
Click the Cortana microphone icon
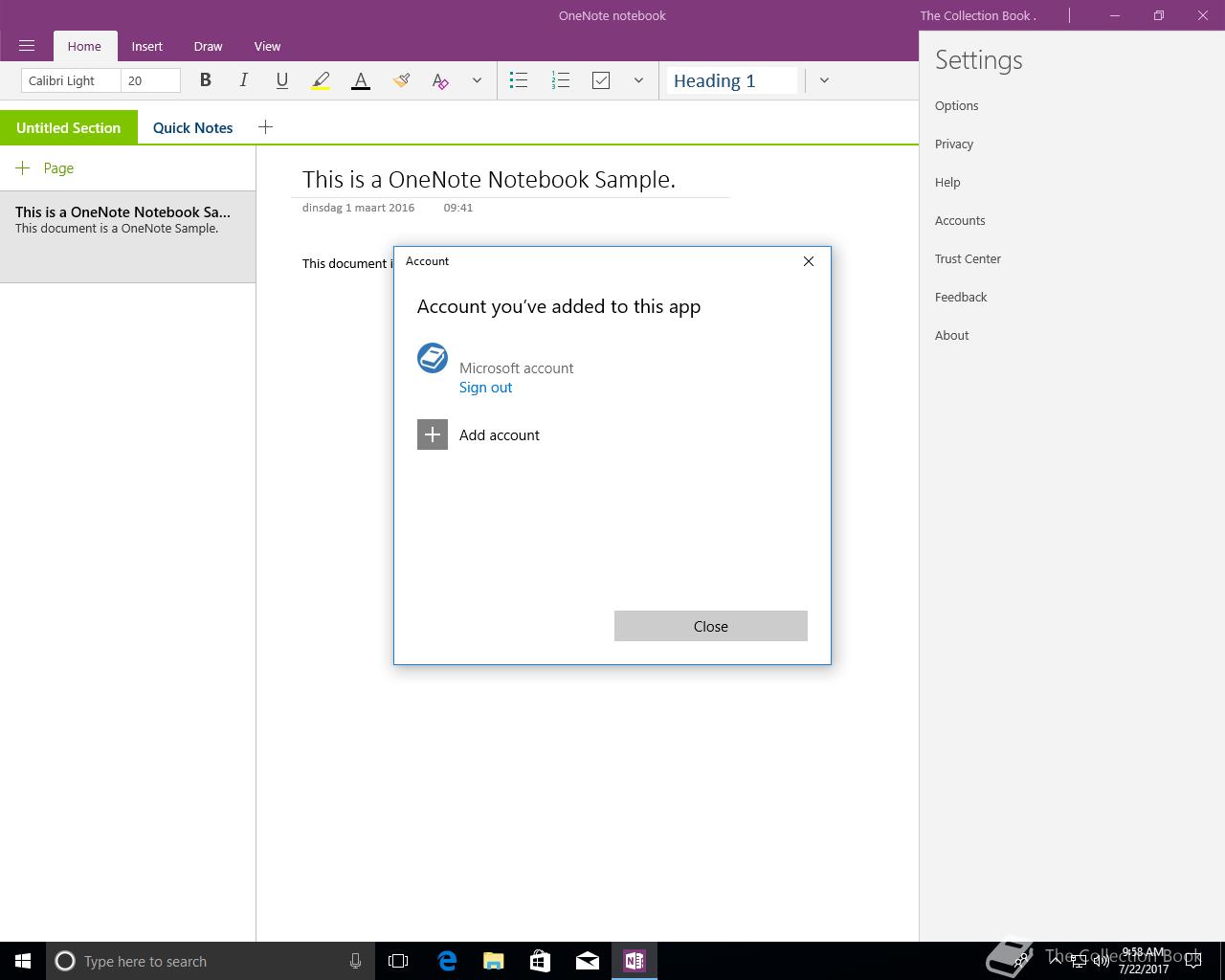click(355, 961)
